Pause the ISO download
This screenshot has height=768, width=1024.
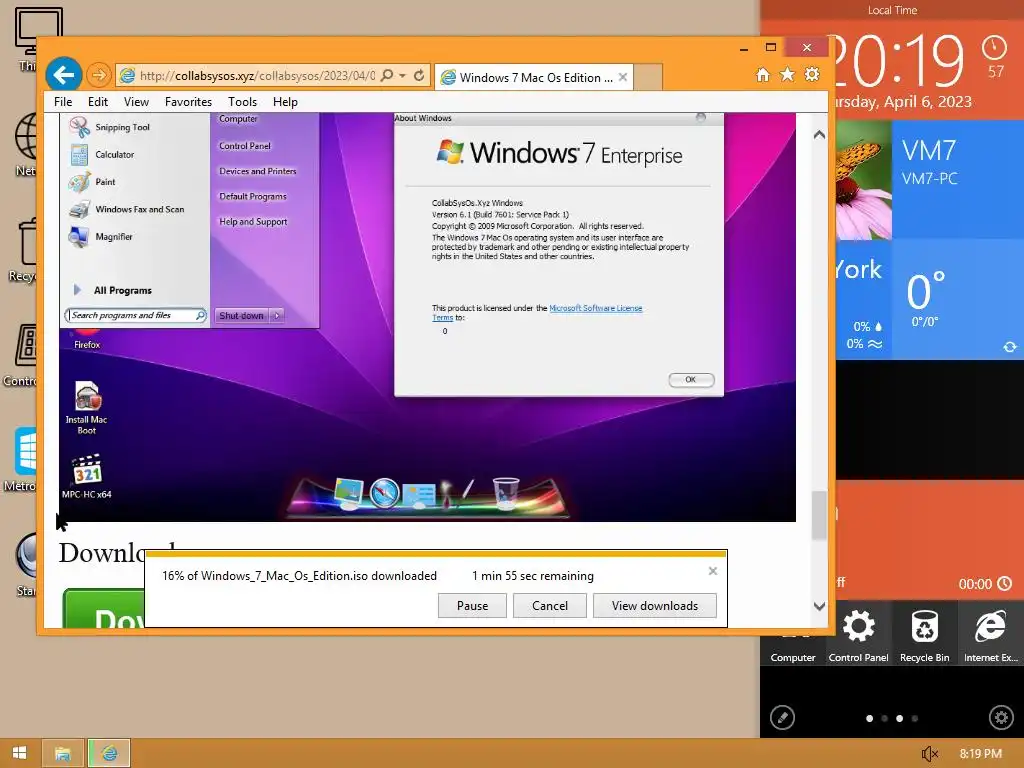click(472, 605)
